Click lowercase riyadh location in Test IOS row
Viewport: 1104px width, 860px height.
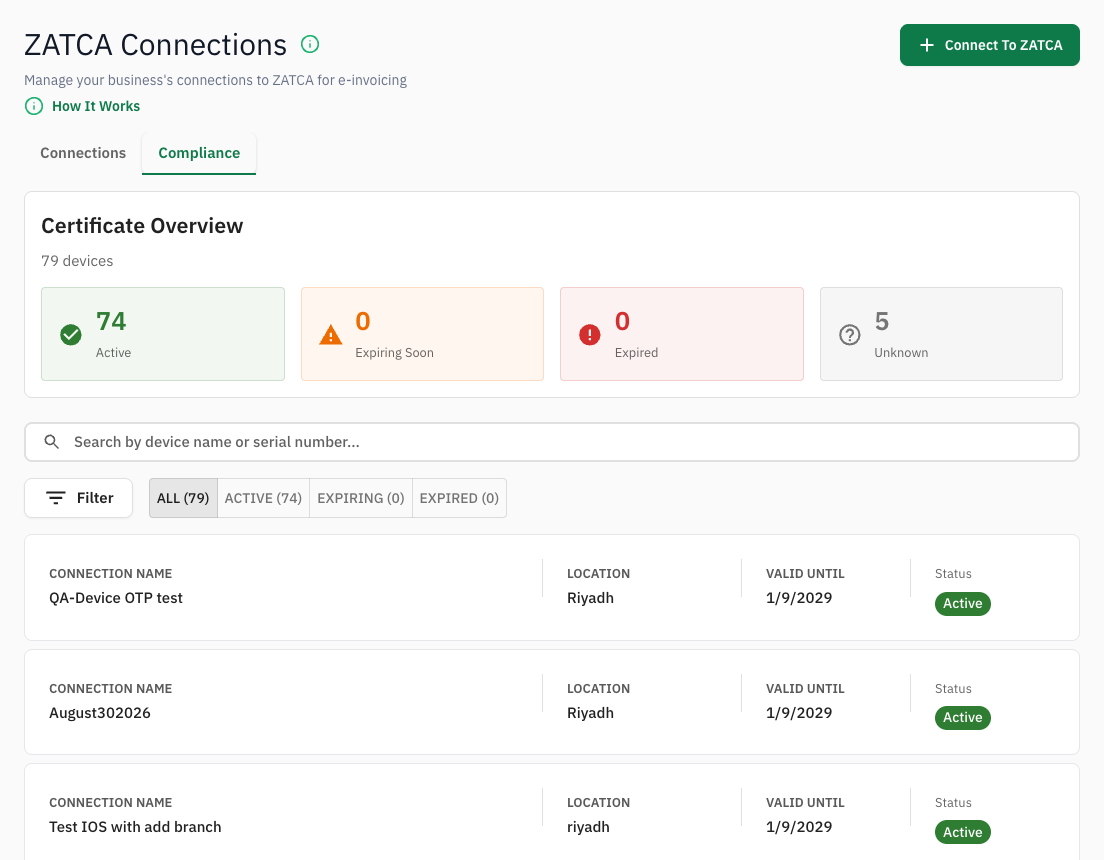tap(588, 827)
